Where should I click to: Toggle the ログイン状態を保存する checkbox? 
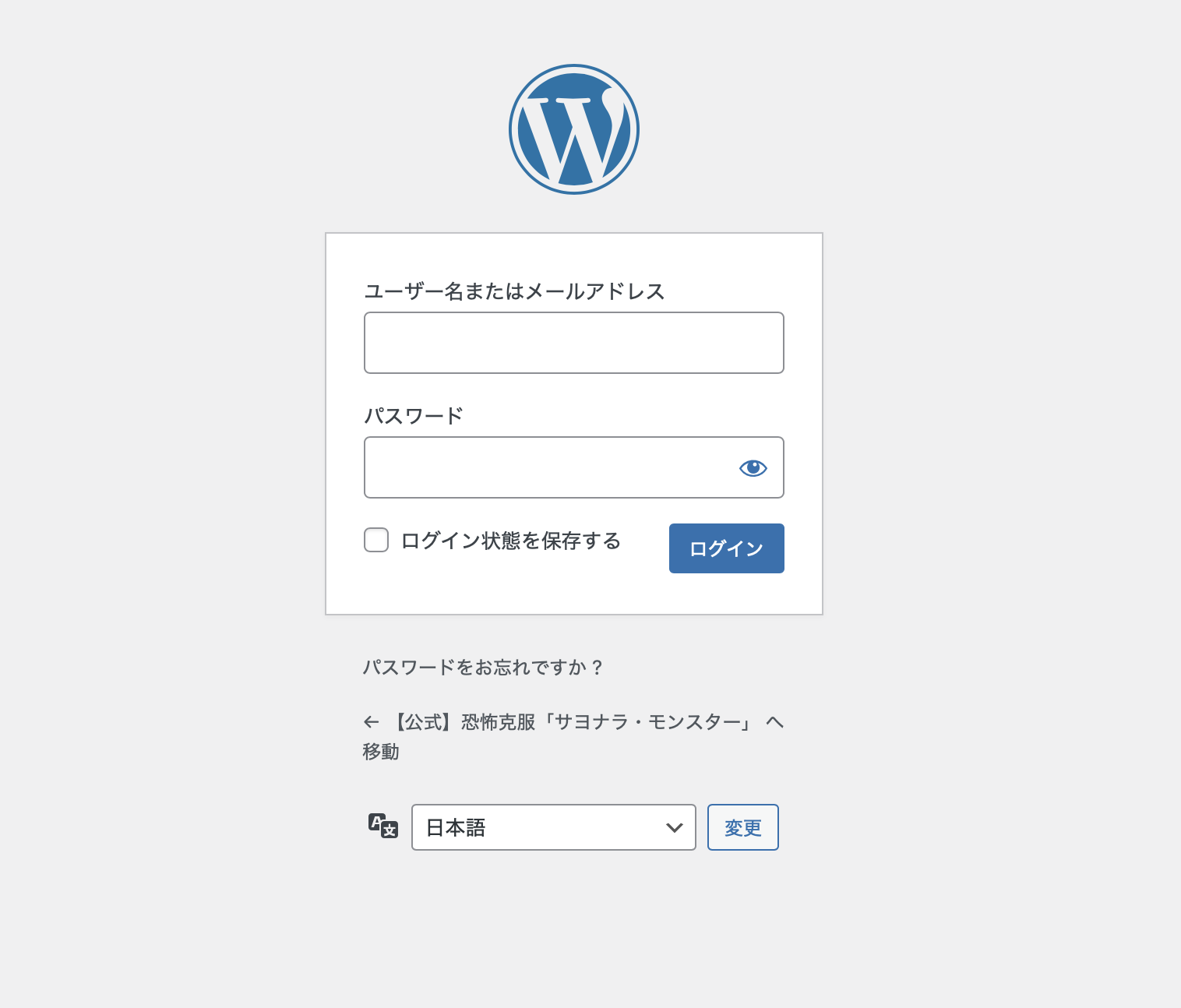point(376,540)
